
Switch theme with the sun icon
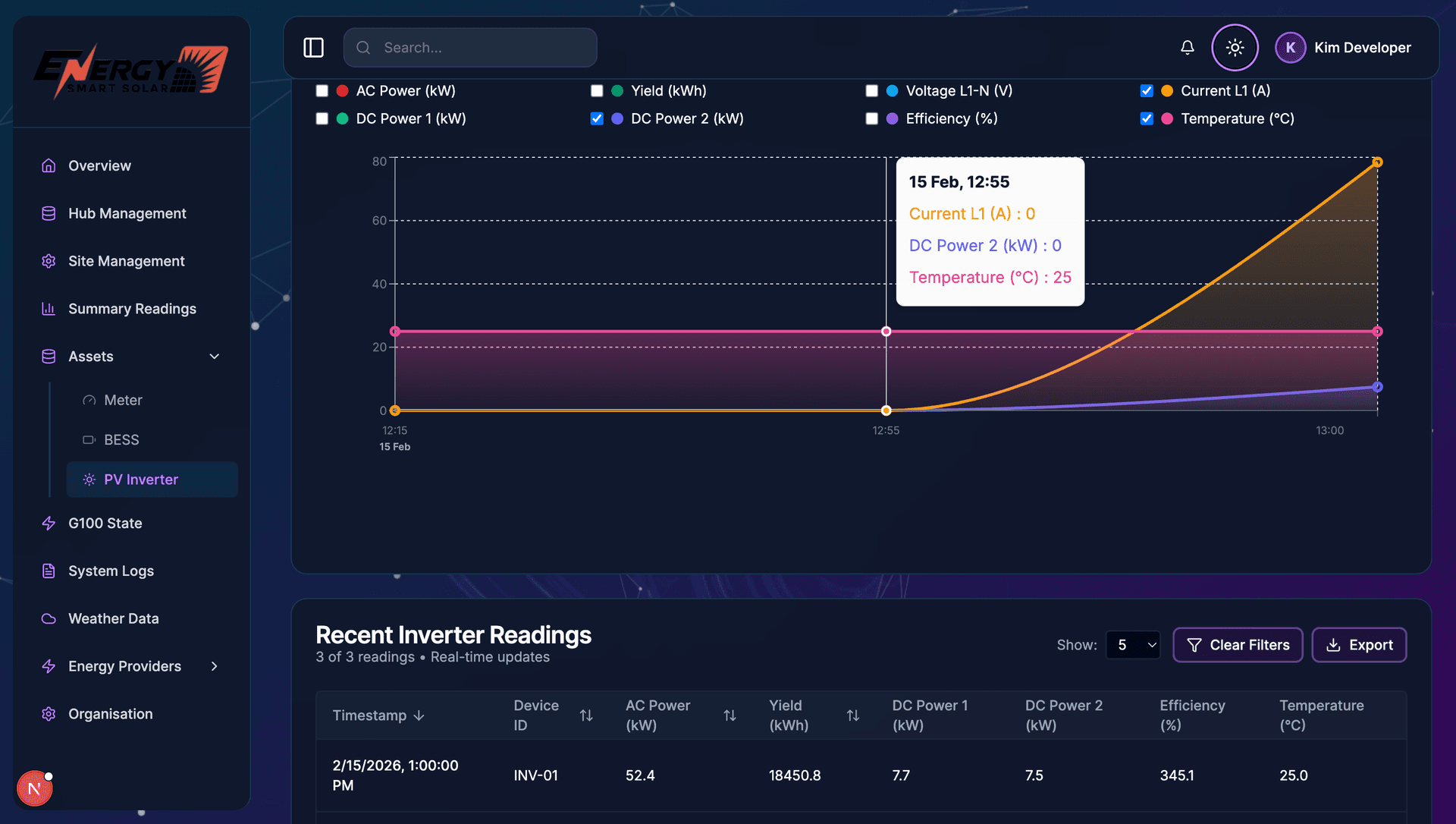coord(1235,48)
